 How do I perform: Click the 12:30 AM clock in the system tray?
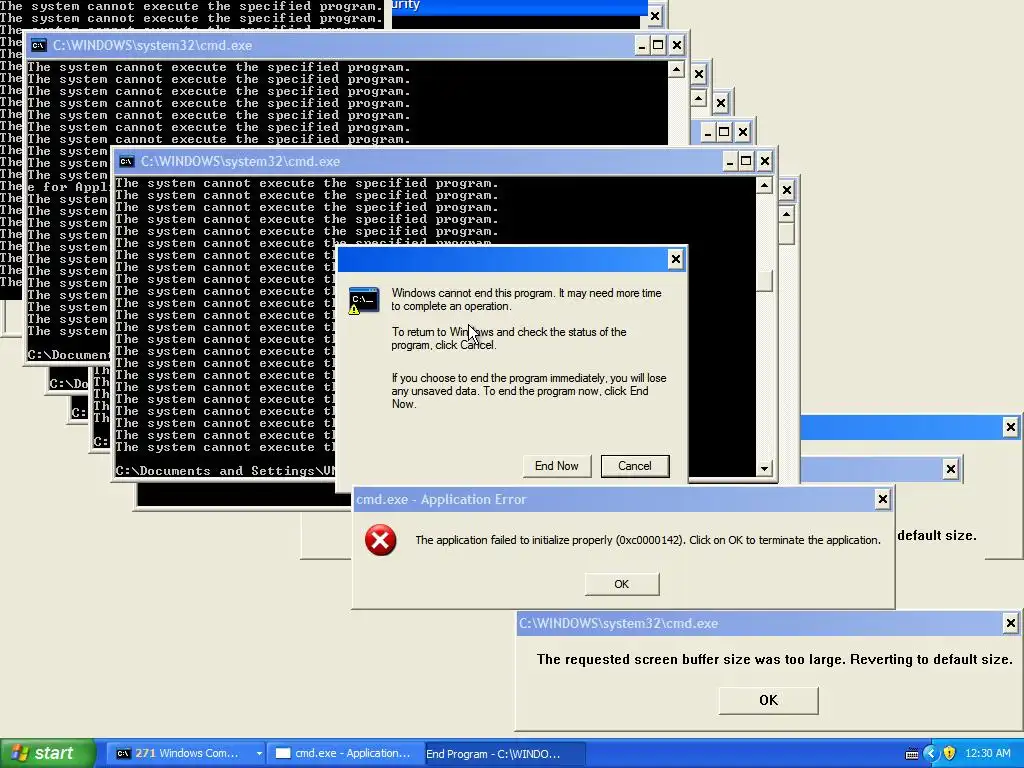coord(987,754)
